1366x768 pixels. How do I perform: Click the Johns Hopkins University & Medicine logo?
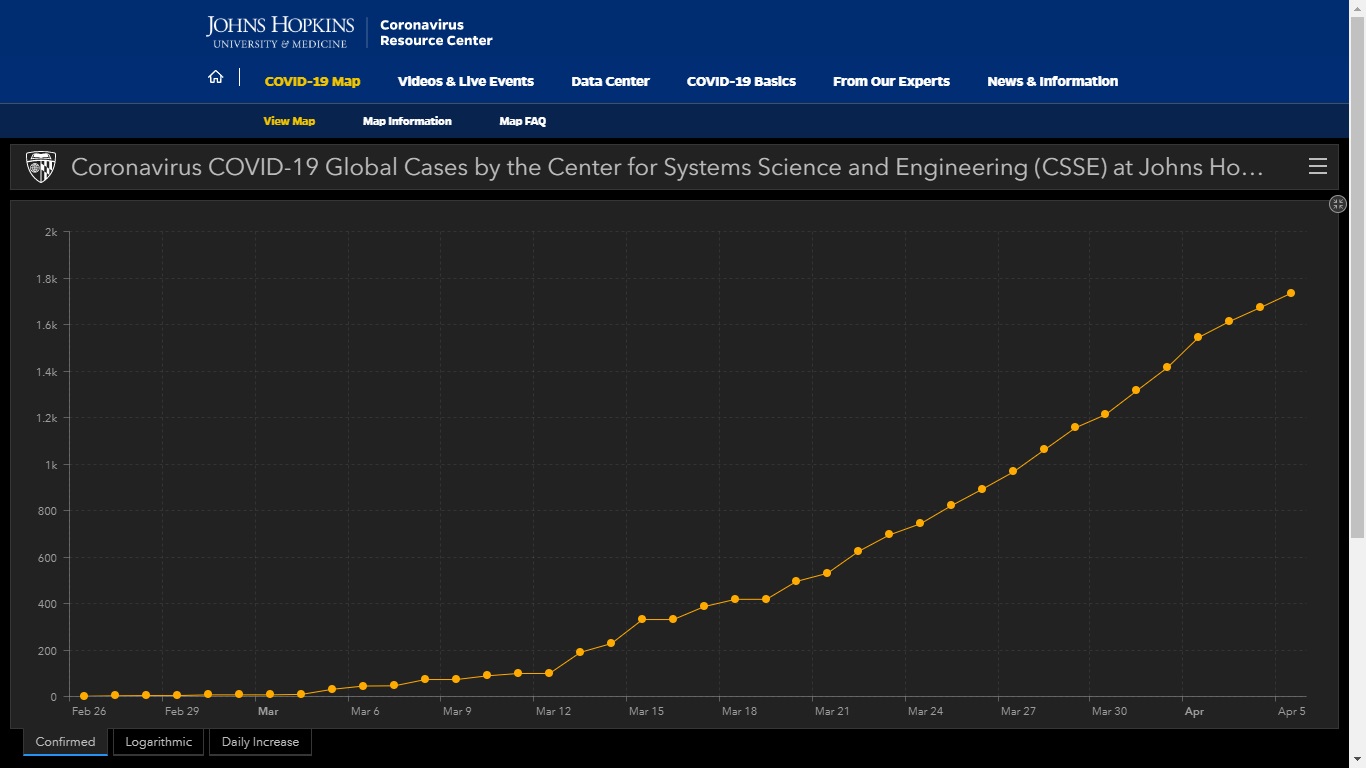280,31
